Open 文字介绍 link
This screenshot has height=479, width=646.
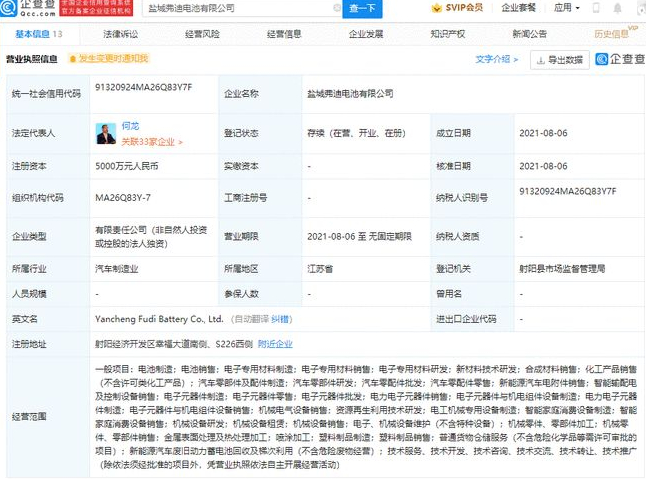(496, 59)
